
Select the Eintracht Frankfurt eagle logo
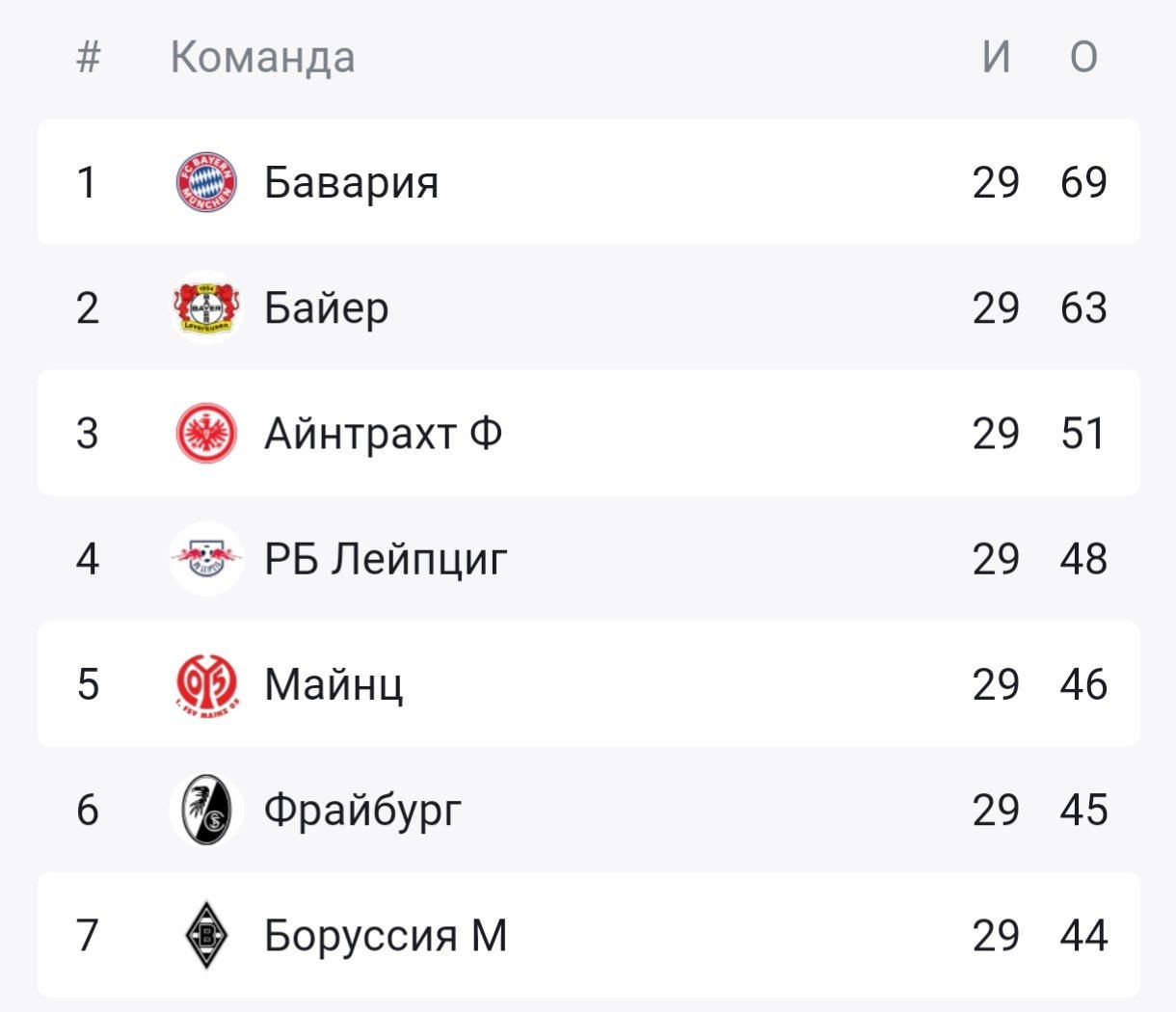point(205,433)
